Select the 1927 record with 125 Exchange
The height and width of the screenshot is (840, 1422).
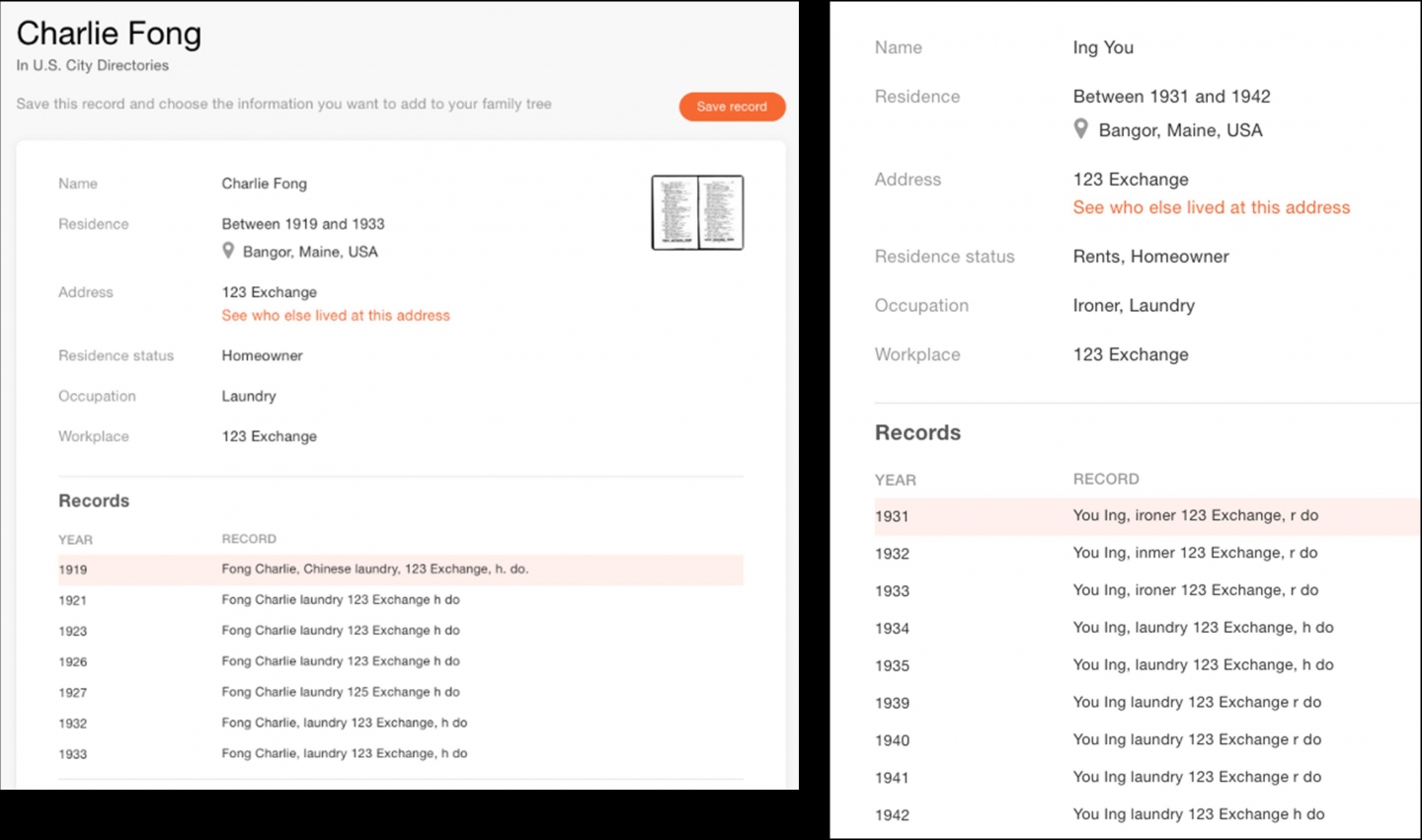click(x=401, y=692)
